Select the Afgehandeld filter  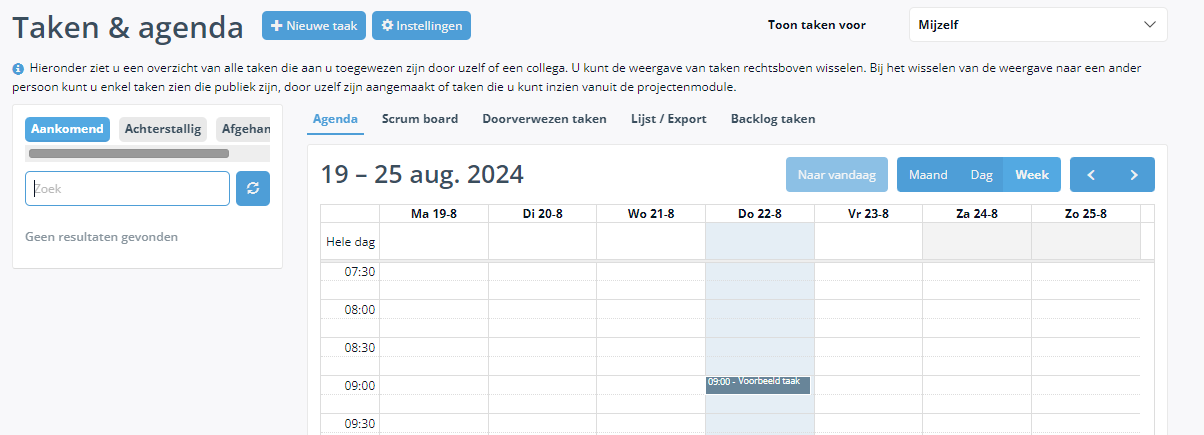tap(243, 129)
